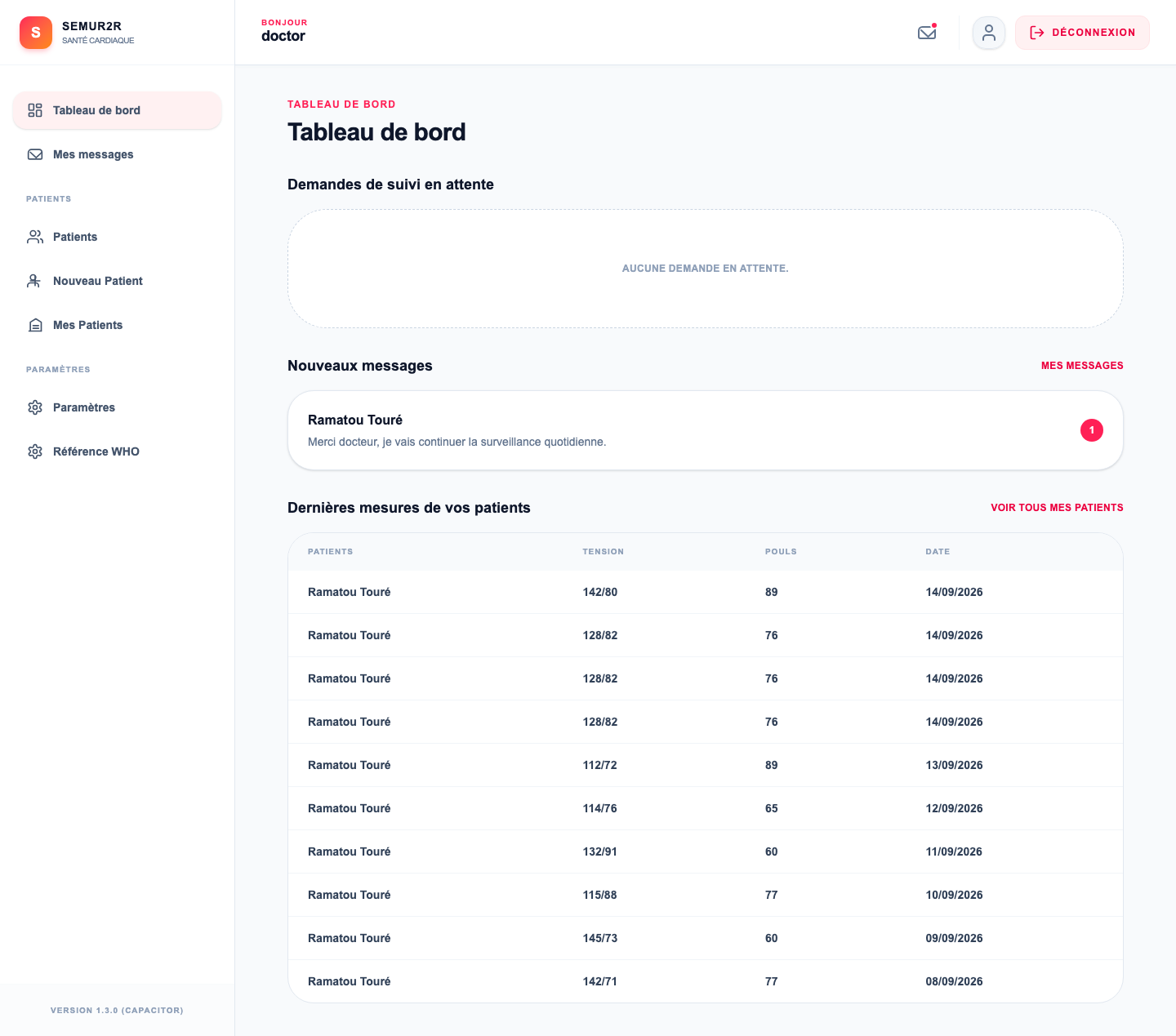Click the Version 1.3.0 (Capacitor) text
This screenshot has width=1176, height=1036.
pos(117,1011)
